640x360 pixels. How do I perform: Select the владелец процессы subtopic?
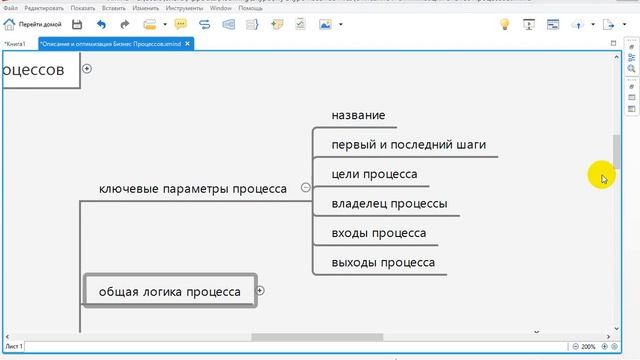coord(389,204)
